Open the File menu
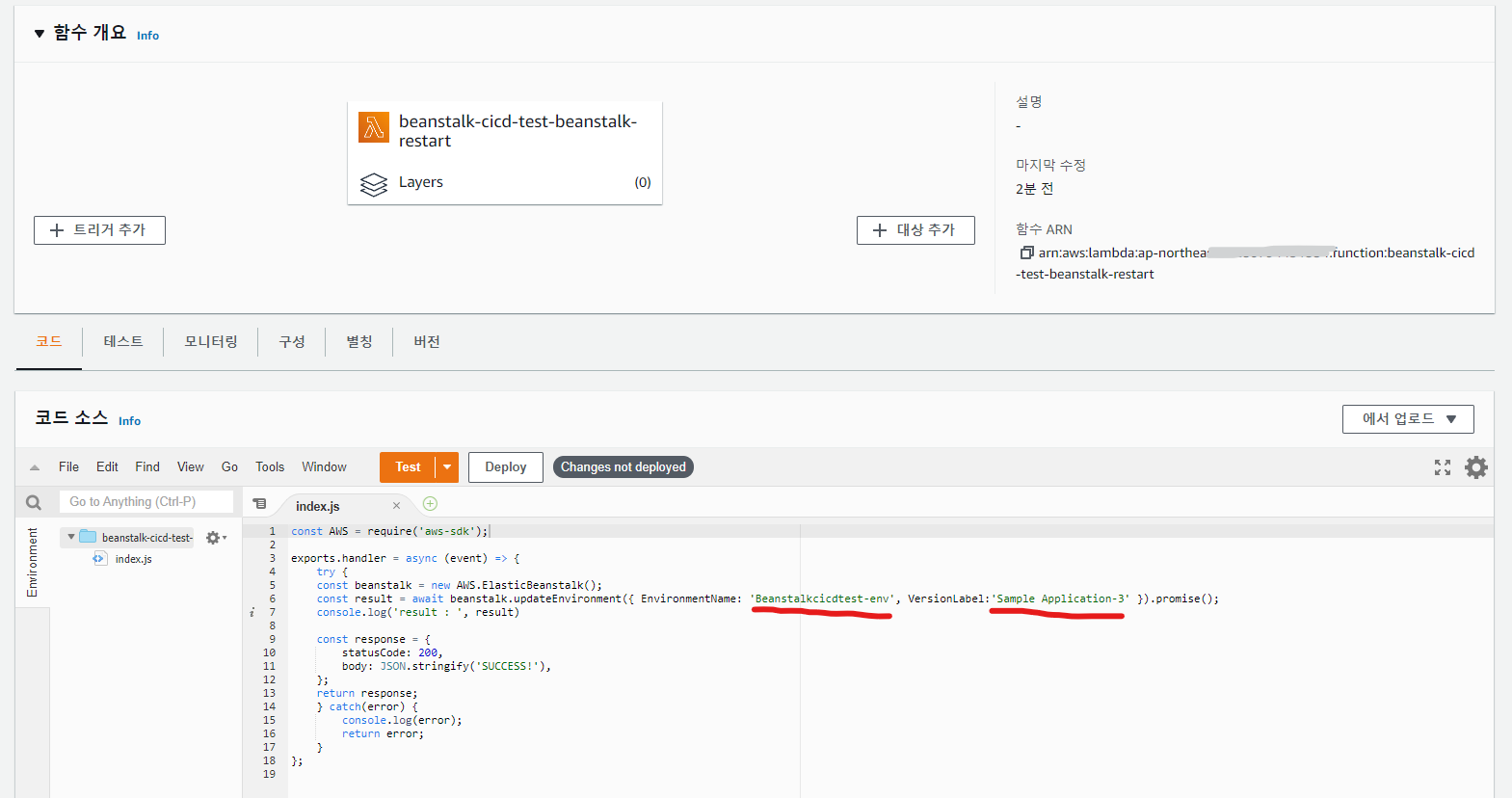This screenshot has width=1512, height=798. coord(68,467)
